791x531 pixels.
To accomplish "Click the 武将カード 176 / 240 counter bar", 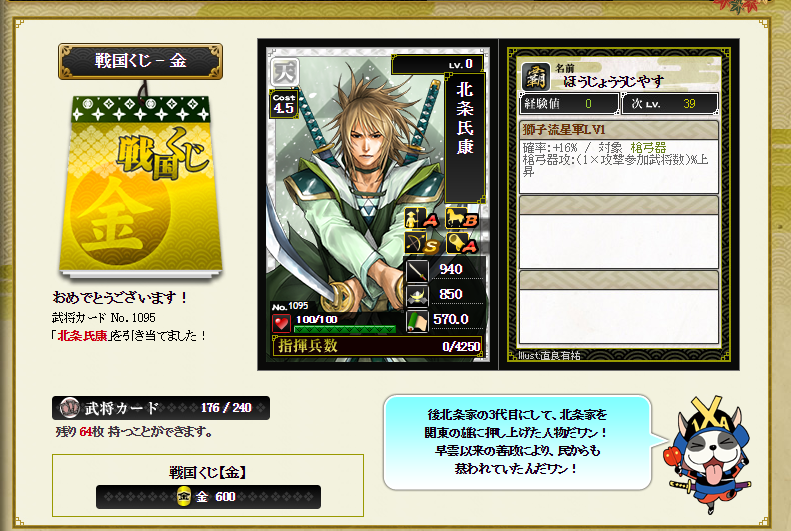I will tap(161, 407).
